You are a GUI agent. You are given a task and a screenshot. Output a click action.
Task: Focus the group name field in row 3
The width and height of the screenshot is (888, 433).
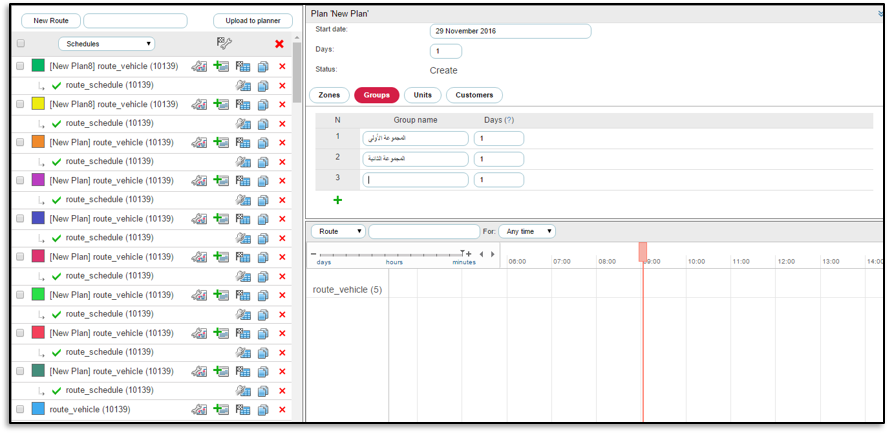(x=415, y=180)
